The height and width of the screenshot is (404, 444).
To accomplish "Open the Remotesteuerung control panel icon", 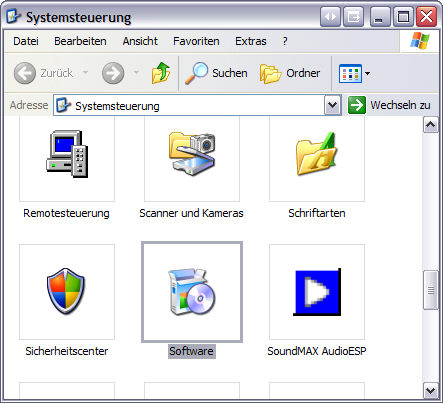I will pos(67,154).
